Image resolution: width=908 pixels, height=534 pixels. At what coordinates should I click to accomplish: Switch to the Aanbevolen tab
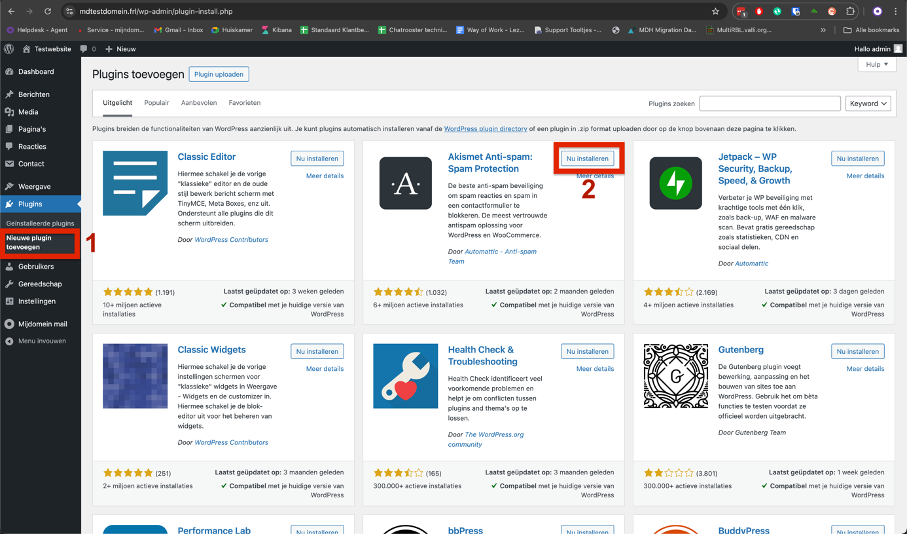click(x=199, y=103)
